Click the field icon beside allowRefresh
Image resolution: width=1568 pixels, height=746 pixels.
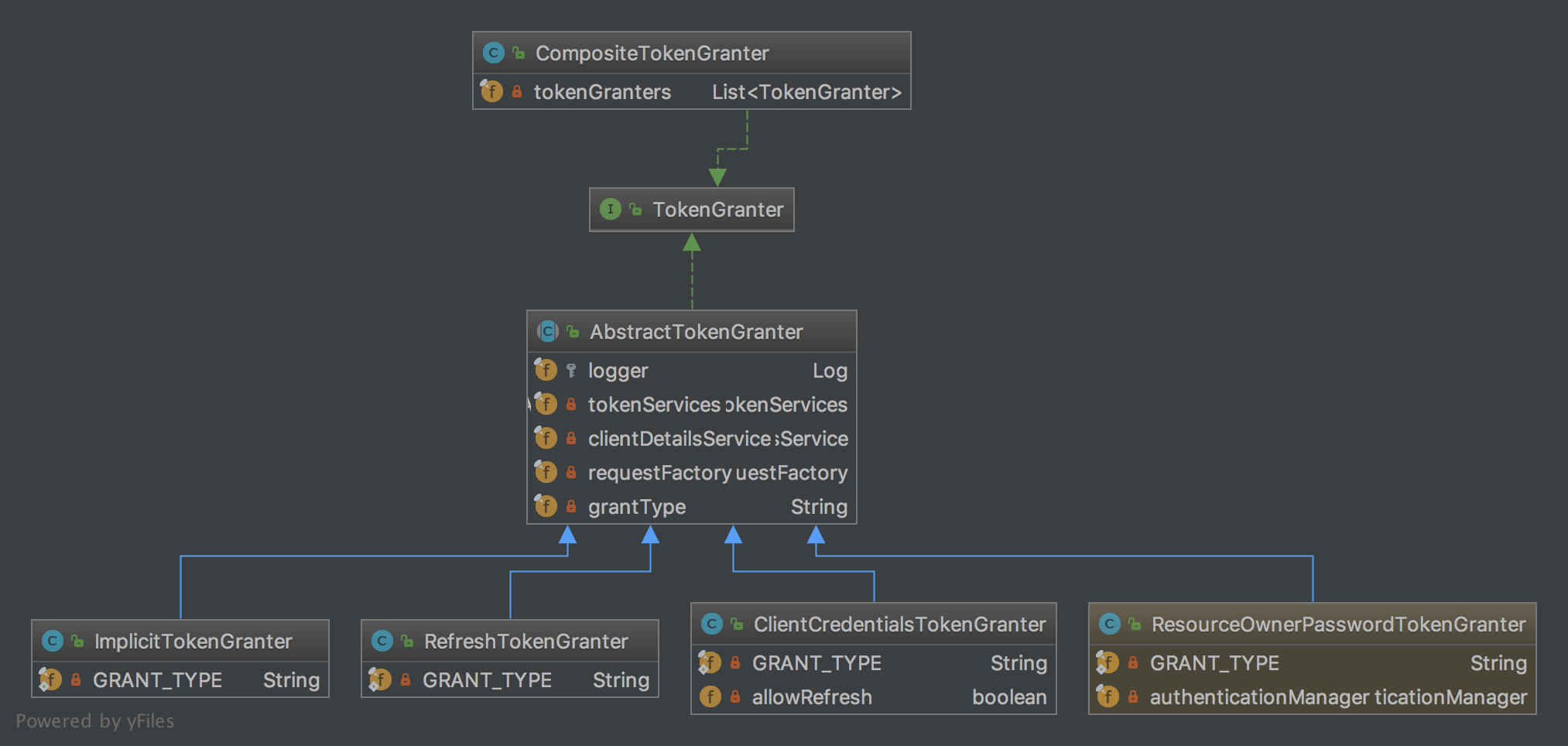coord(710,696)
